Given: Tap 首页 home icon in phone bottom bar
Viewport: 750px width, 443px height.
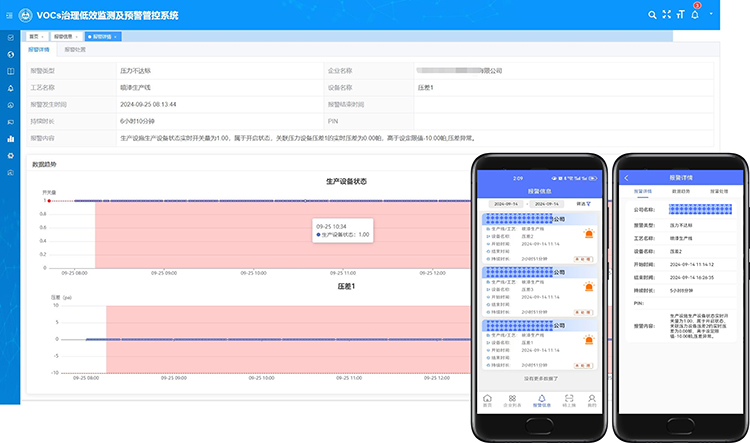Looking at the screenshot, I should click(x=487, y=399).
